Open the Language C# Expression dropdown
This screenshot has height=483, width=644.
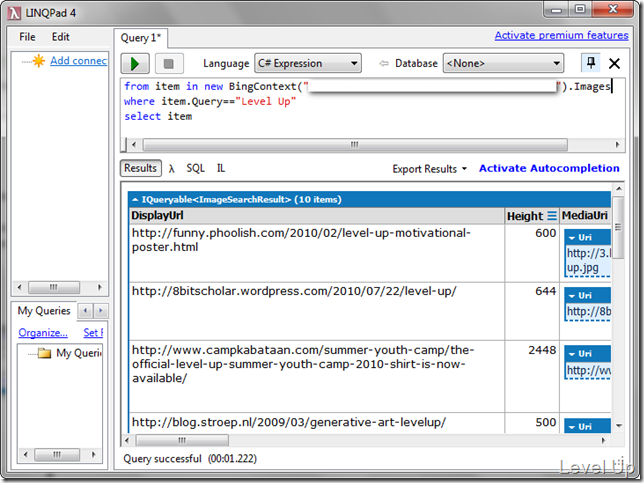point(308,63)
